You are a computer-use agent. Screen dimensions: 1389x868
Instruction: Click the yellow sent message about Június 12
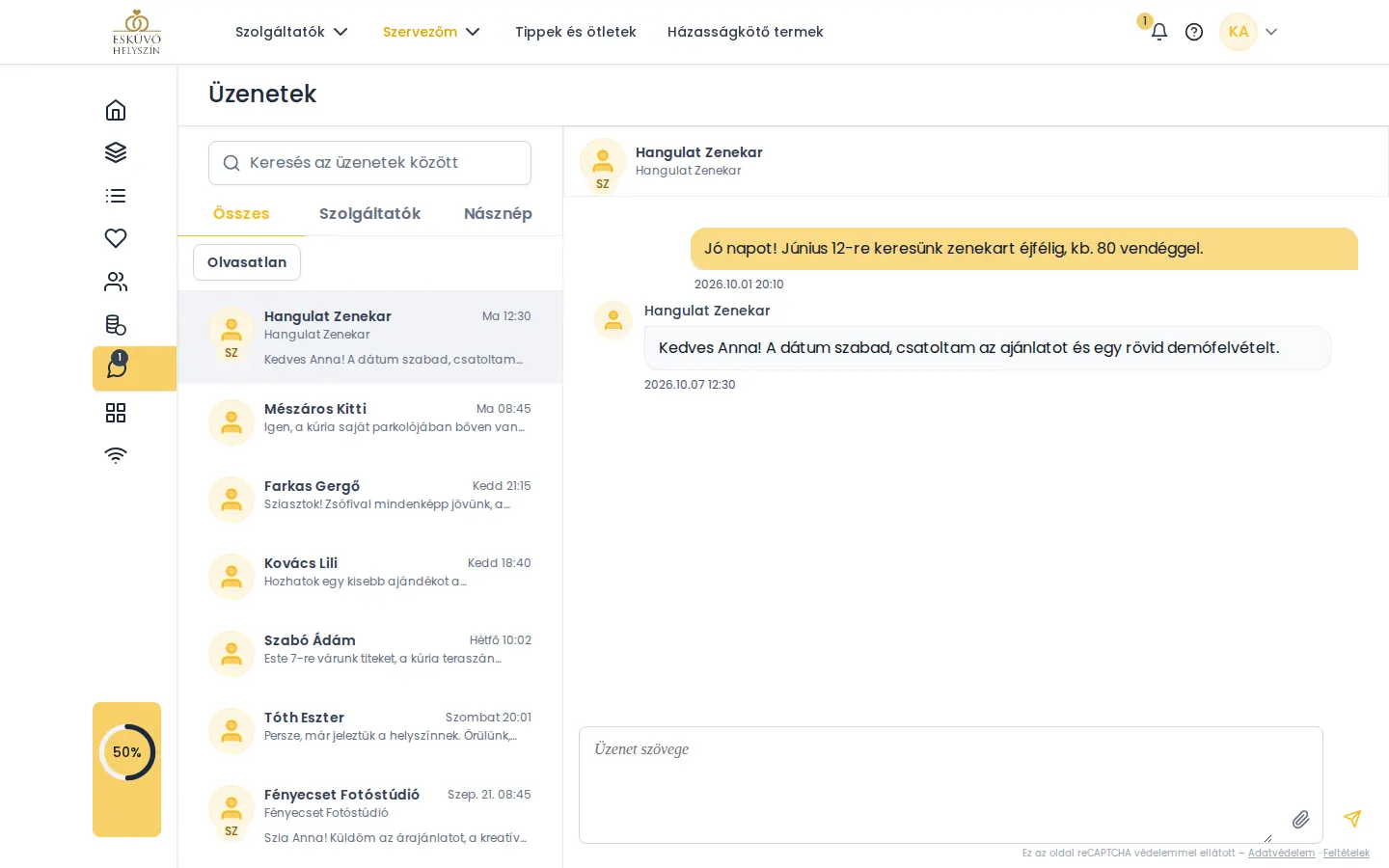1024,249
